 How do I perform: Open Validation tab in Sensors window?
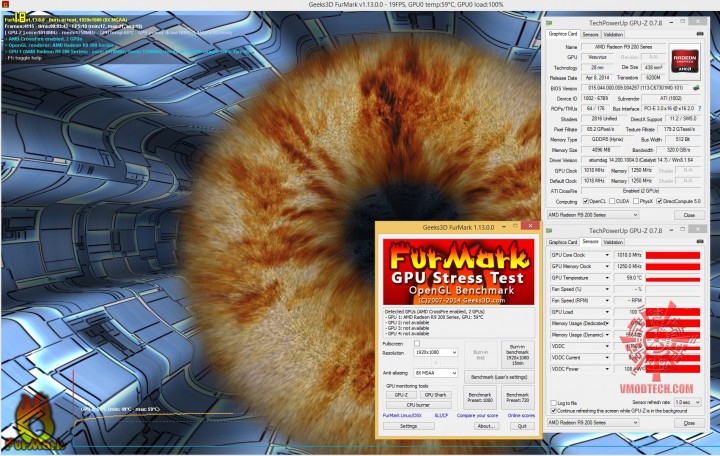pos(613,242)
